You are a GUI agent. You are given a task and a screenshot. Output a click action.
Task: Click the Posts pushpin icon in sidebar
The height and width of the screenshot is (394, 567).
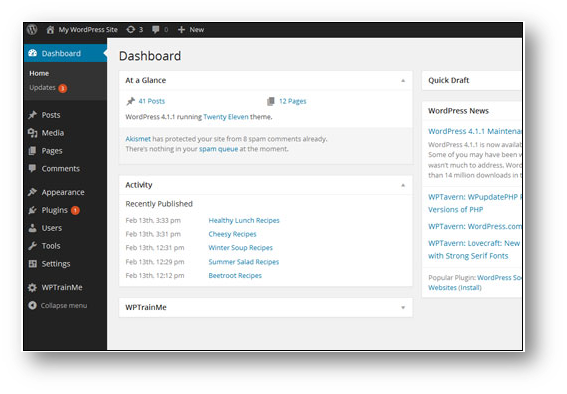click(x=33, y=115)
